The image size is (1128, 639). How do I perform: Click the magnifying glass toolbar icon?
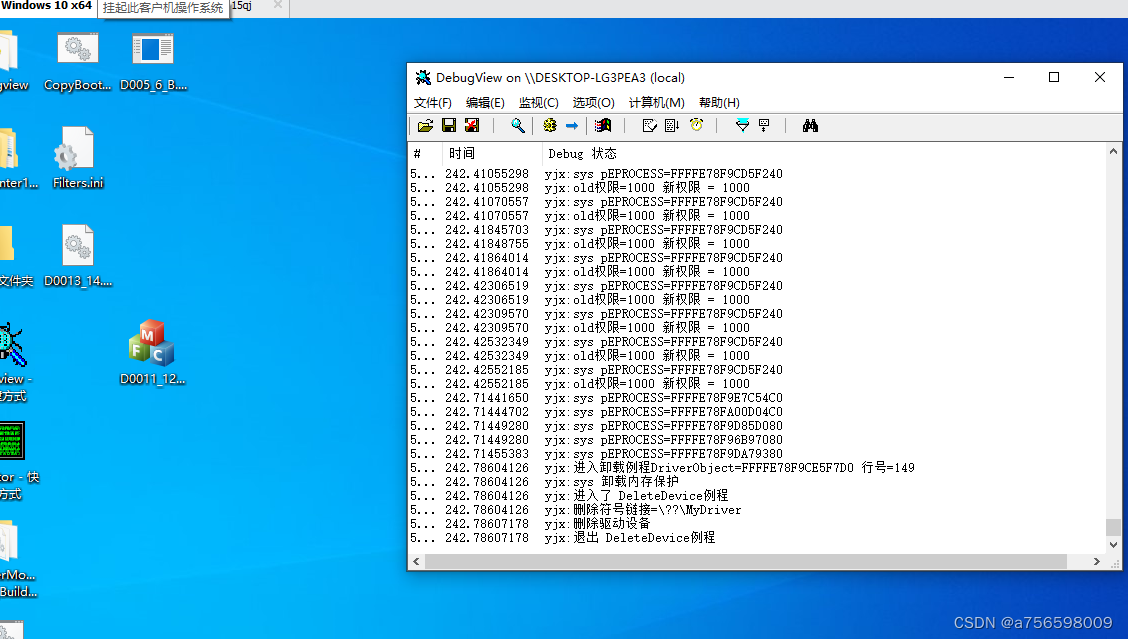[517, 125]
